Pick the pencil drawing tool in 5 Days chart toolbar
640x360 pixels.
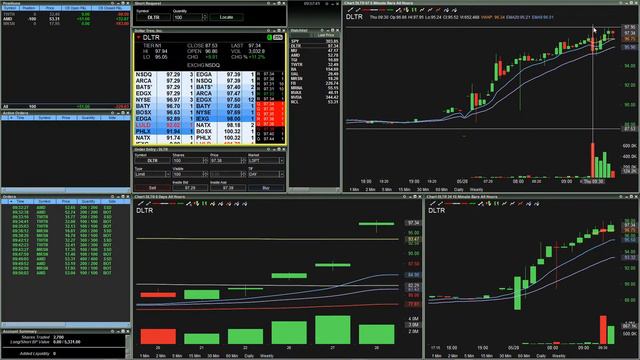(x=189, y=203)
